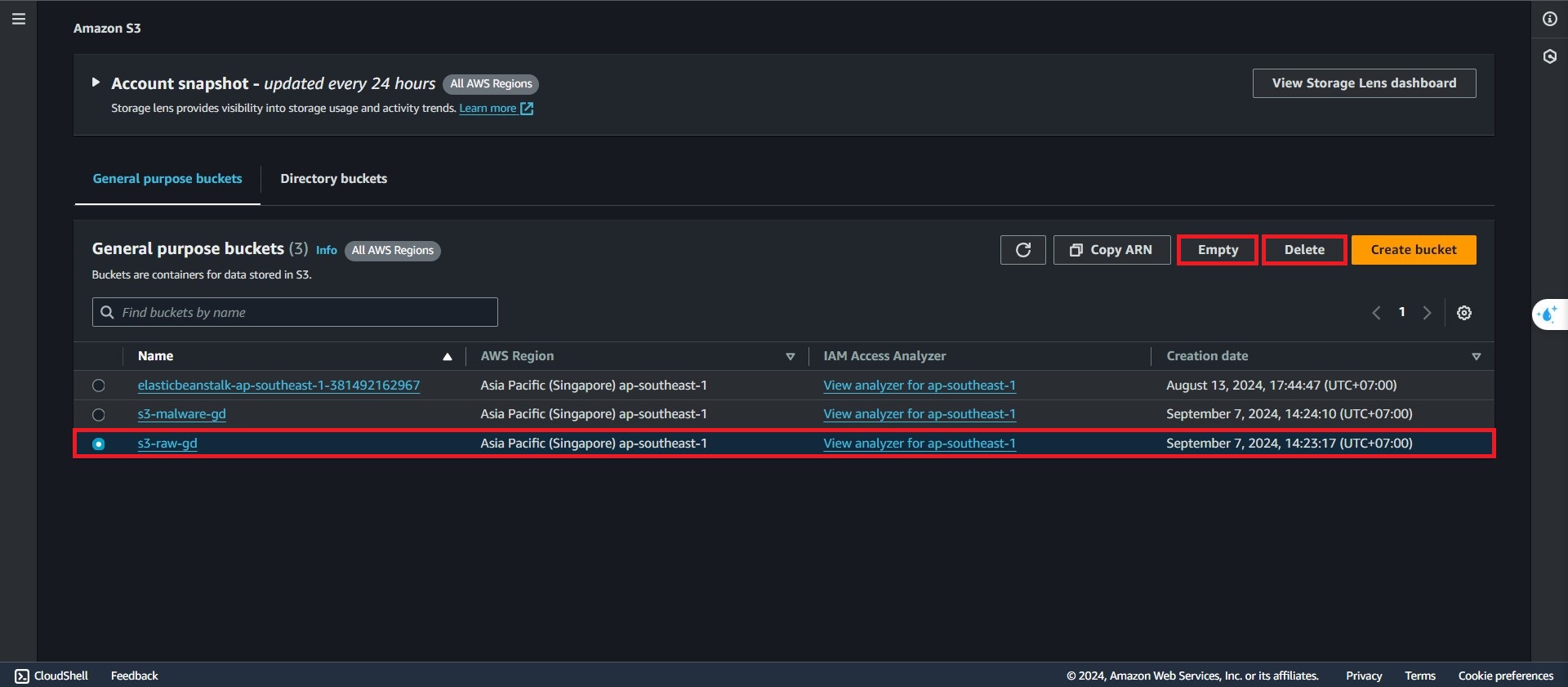1568x687 pixels.
Task: Switch to General purpose buckets tab
Action: (167, 179)
